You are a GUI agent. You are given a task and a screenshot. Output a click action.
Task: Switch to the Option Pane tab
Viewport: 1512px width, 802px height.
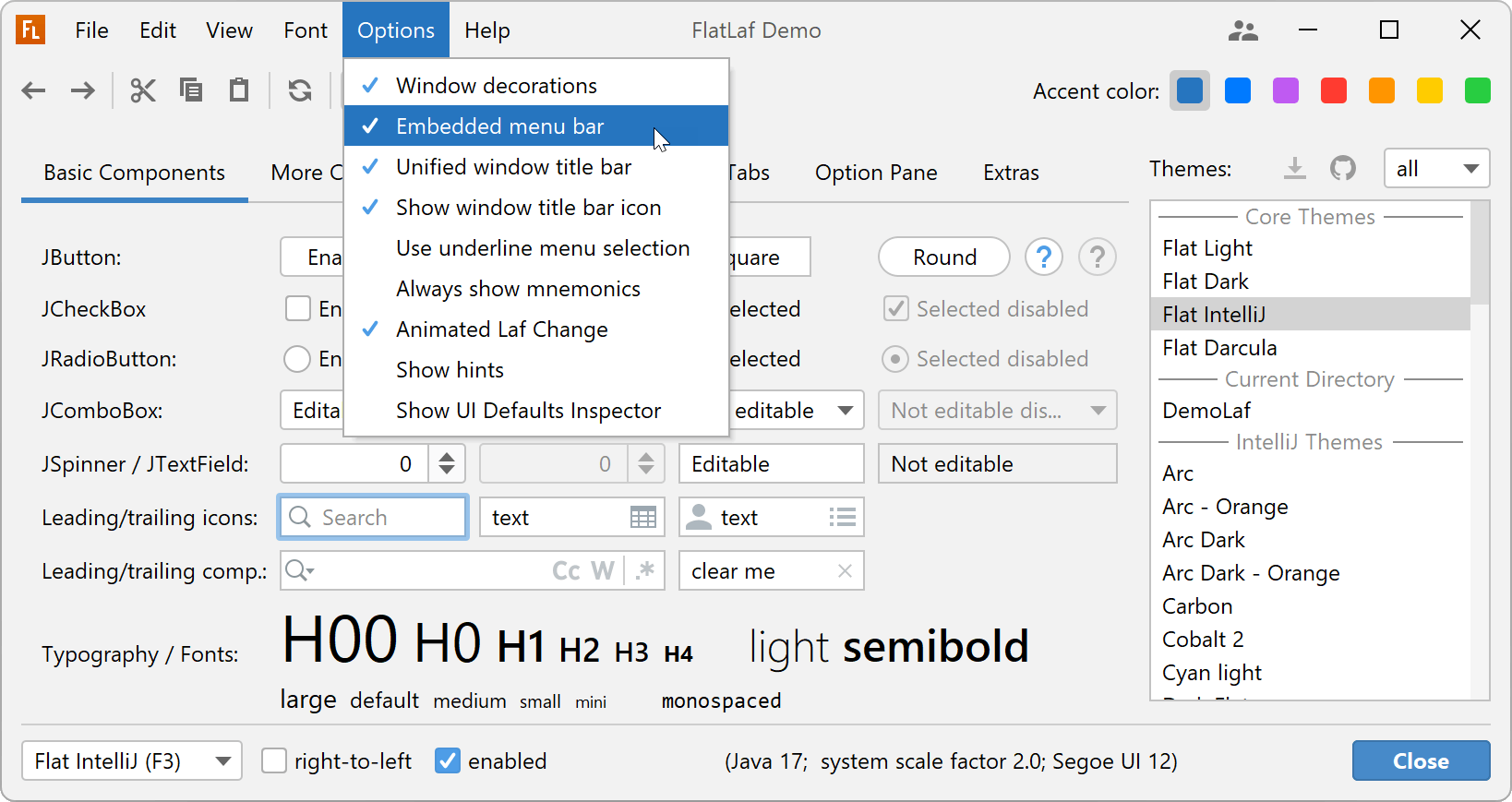[875, 173]
